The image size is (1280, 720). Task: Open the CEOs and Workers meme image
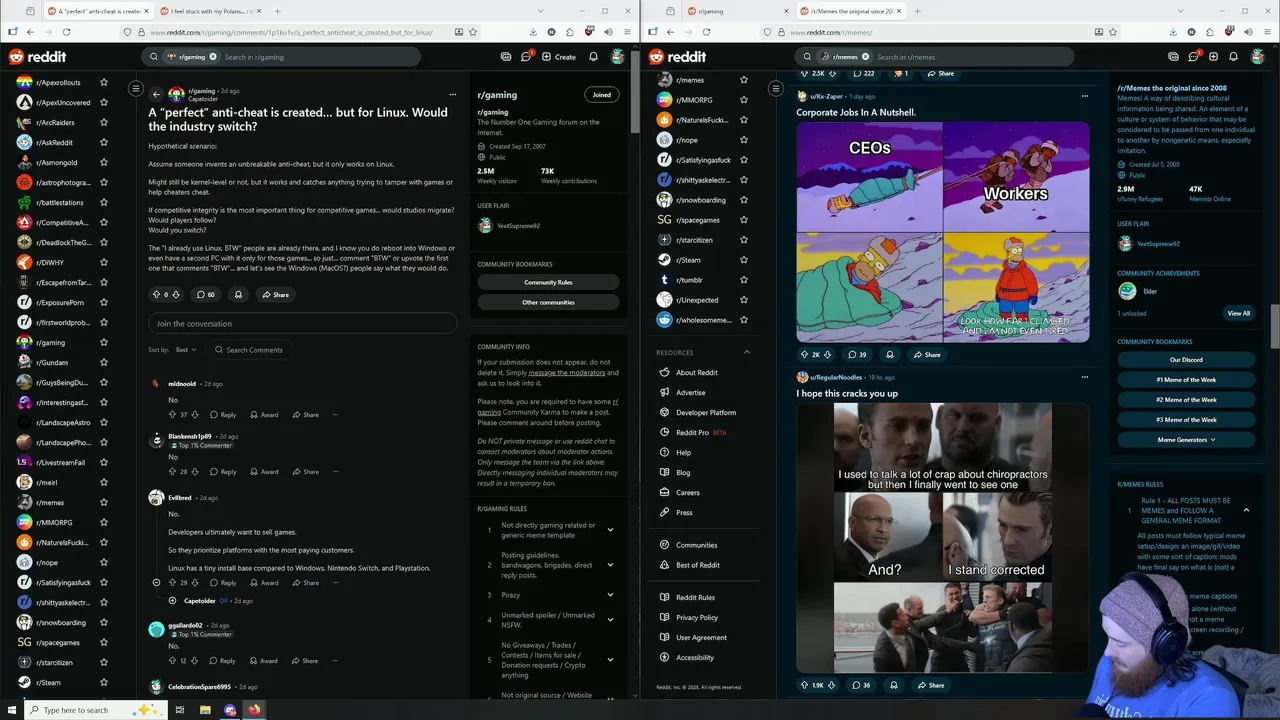(x=943, y=232)
